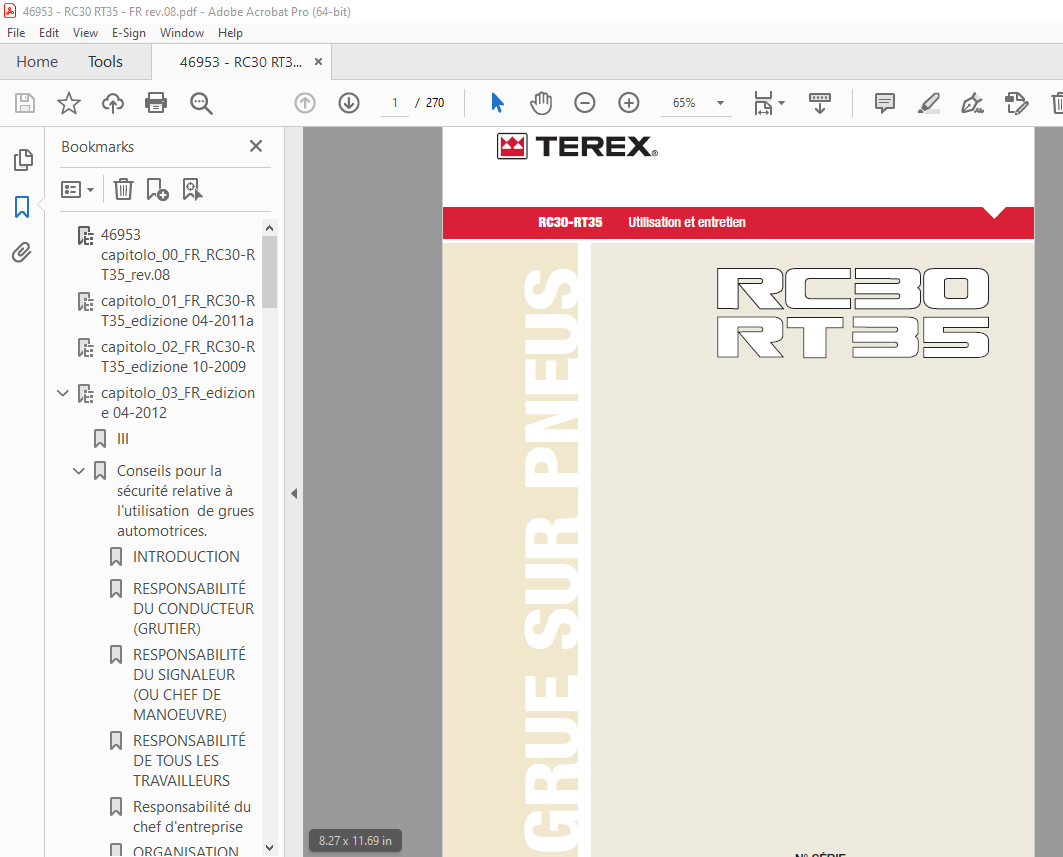Collapse the navigation pane arrow
Screen dimensions: 1063x857
[x=294, y=493]
